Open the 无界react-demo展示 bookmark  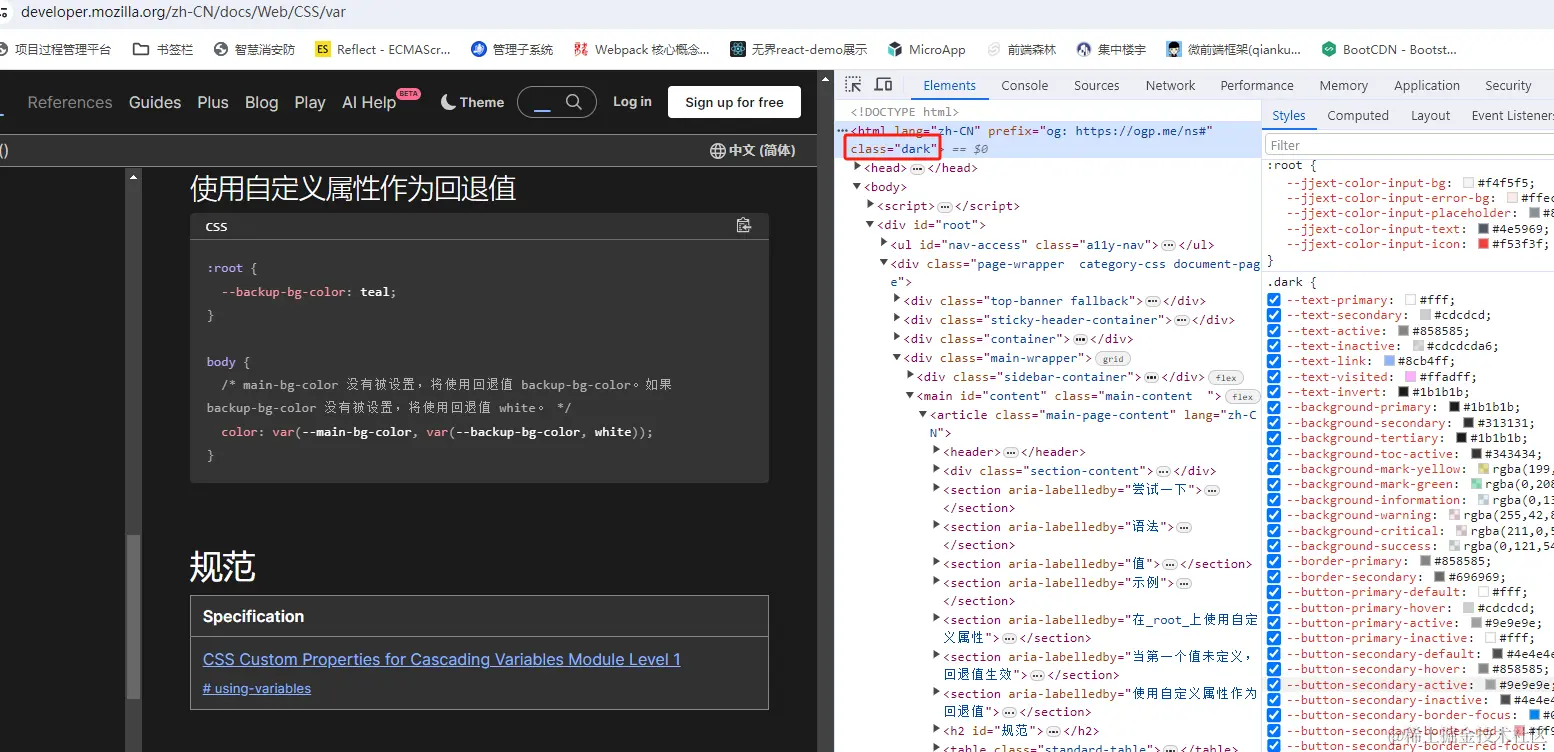pos(799,49)
